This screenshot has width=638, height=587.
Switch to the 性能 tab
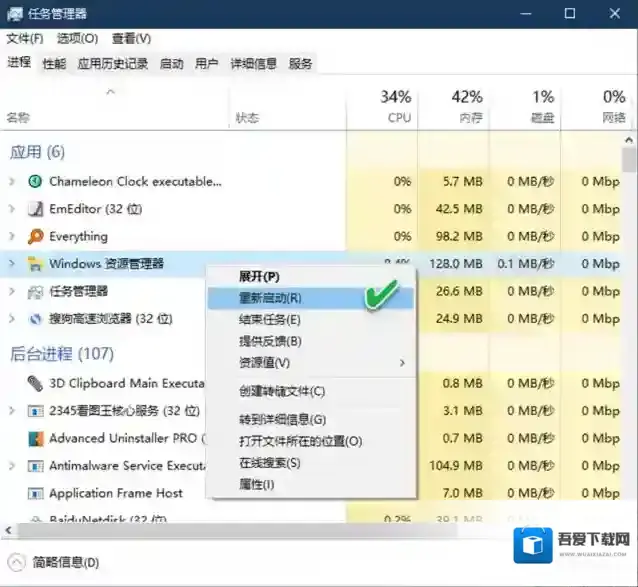point(54,64)
